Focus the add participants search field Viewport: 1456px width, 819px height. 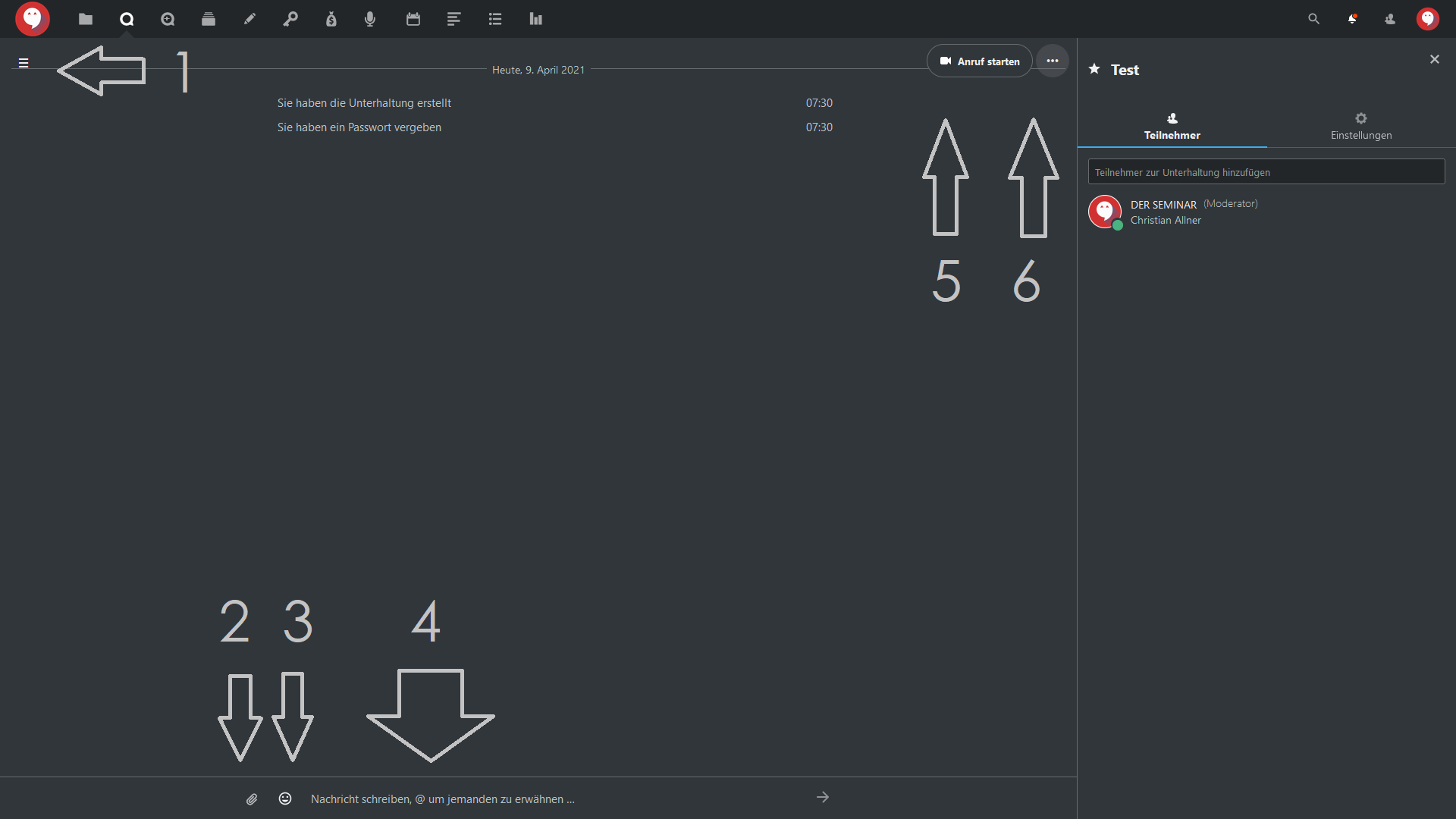(x=1266, y=172)
